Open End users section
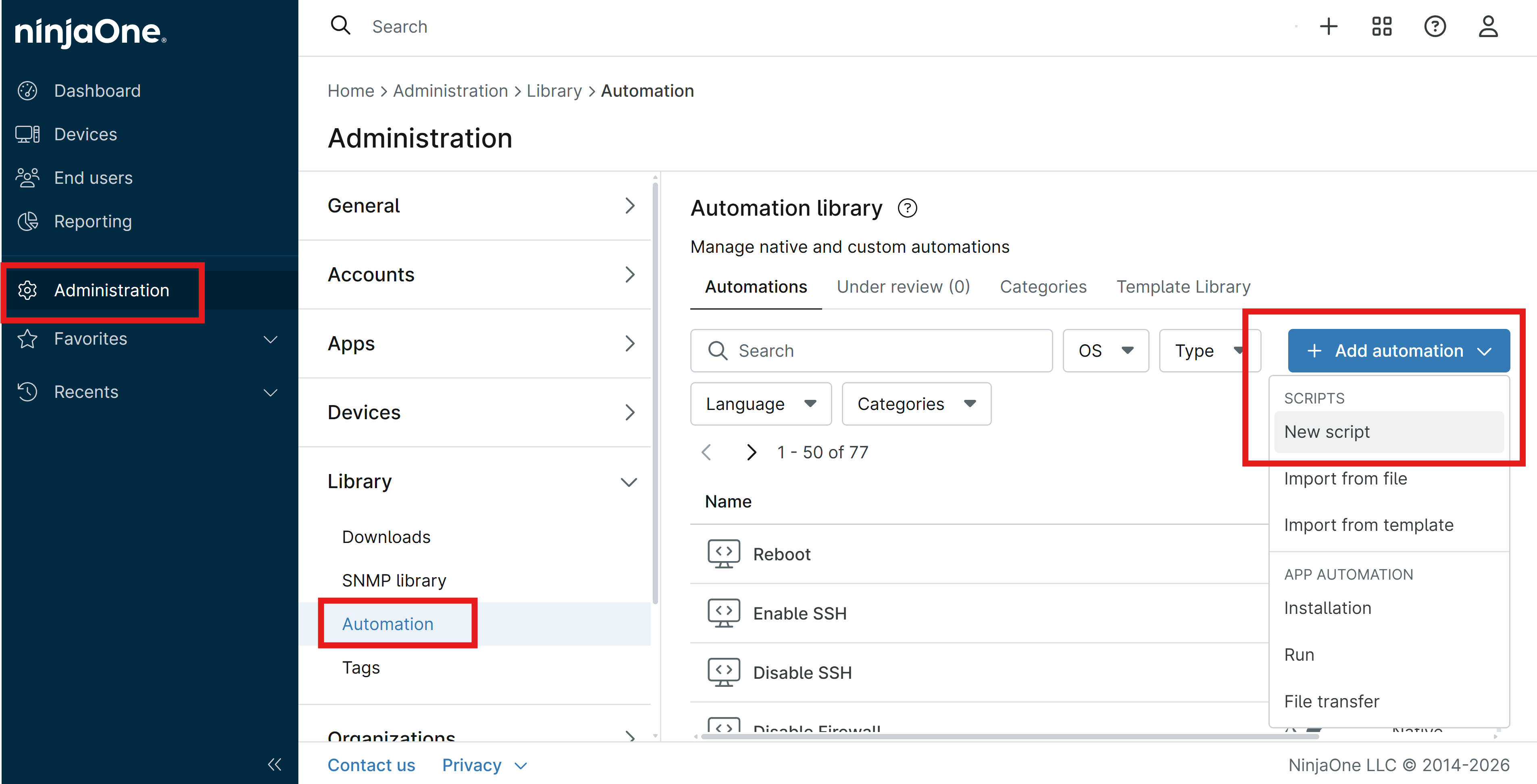Image resolution: width=1537 pixels, height=784 pixels. [x=93, y=178]
